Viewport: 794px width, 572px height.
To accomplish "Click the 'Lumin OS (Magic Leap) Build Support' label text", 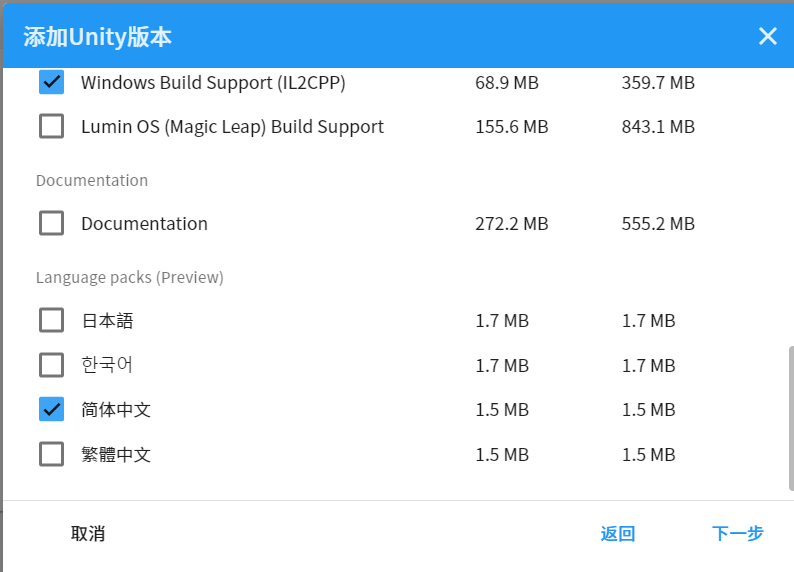I will pos(232,127).
